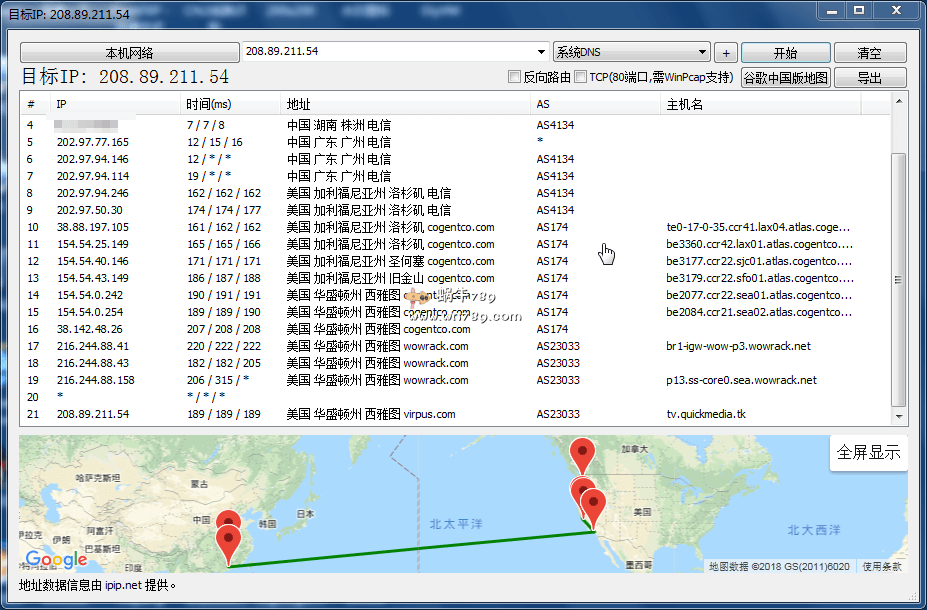This screenshot has height=610, width=927.
Task: Click the red map marker at the green line's western end
Action: (230, 542)
